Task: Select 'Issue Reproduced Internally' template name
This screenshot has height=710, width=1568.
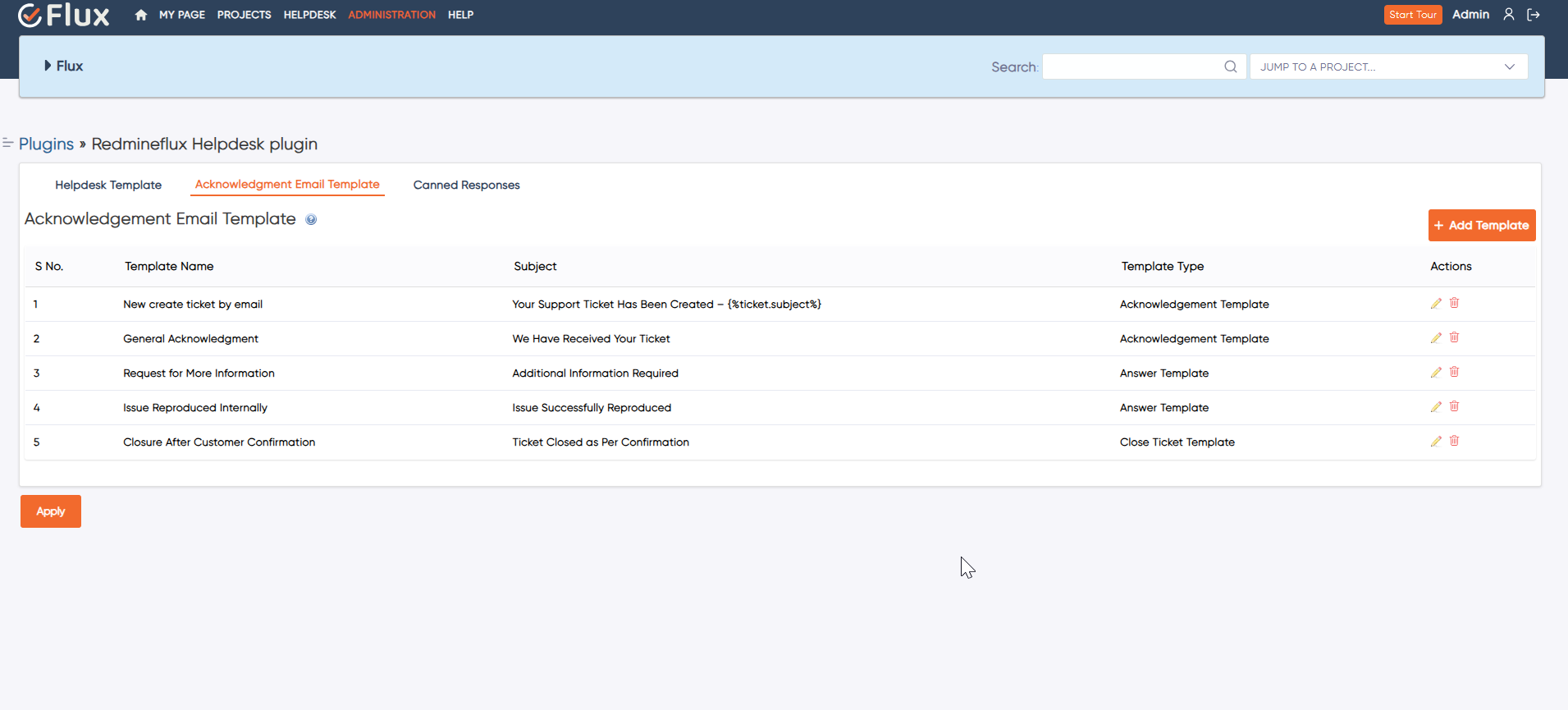Action: 195,408
